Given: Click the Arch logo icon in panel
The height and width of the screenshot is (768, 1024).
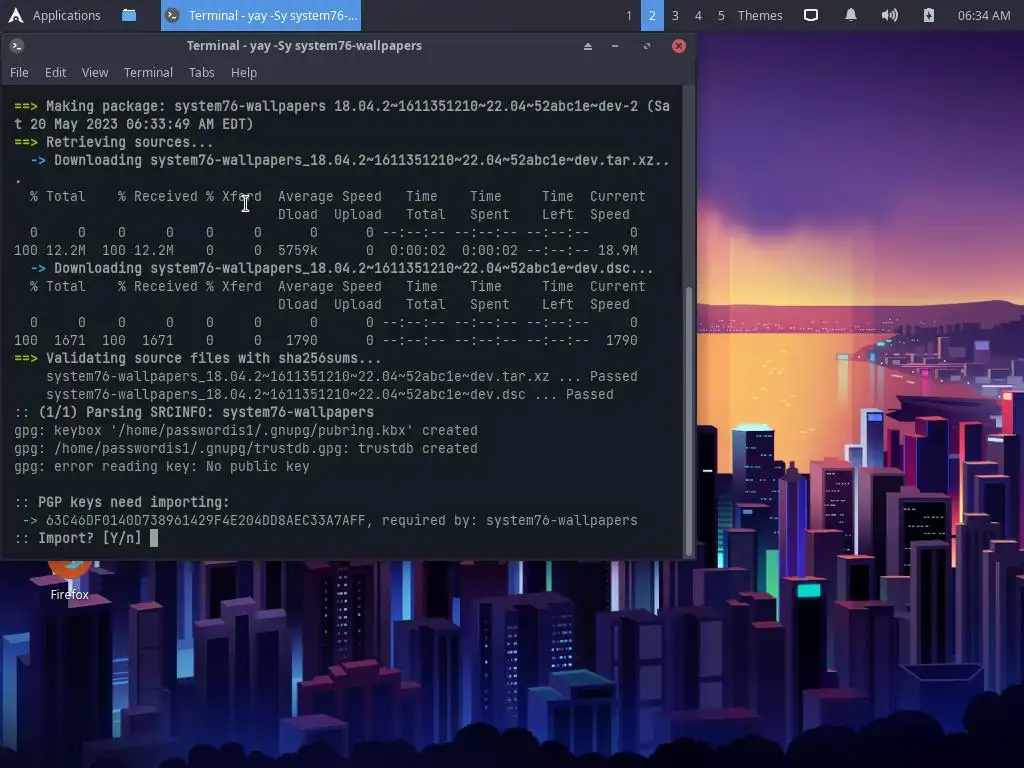Looking at the screenshot, I should click(x=16, y=15).
